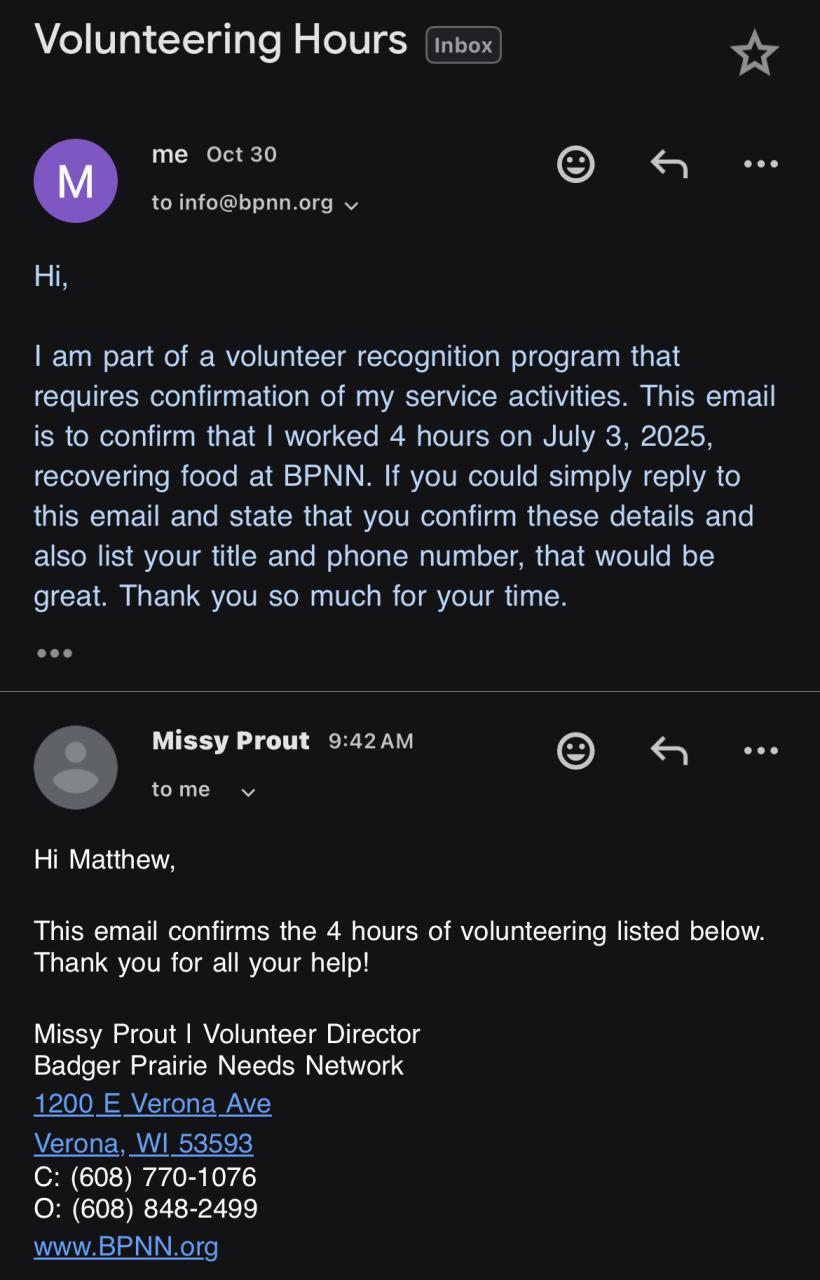Tap the purple M sender avatar
This screenshot has width=820, height=1280.
pos(76,181)
